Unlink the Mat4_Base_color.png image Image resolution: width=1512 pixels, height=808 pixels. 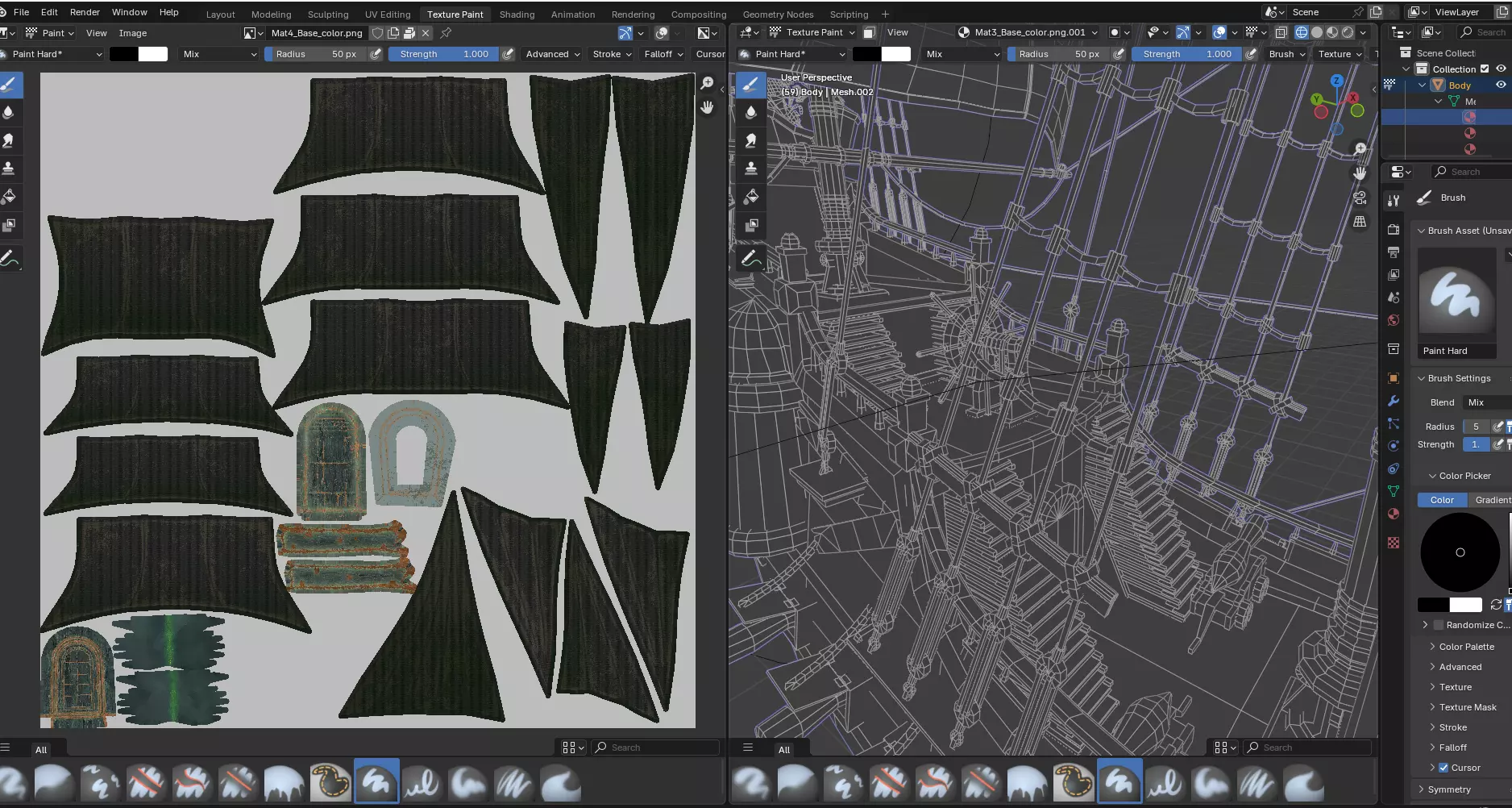pos(426,33)
